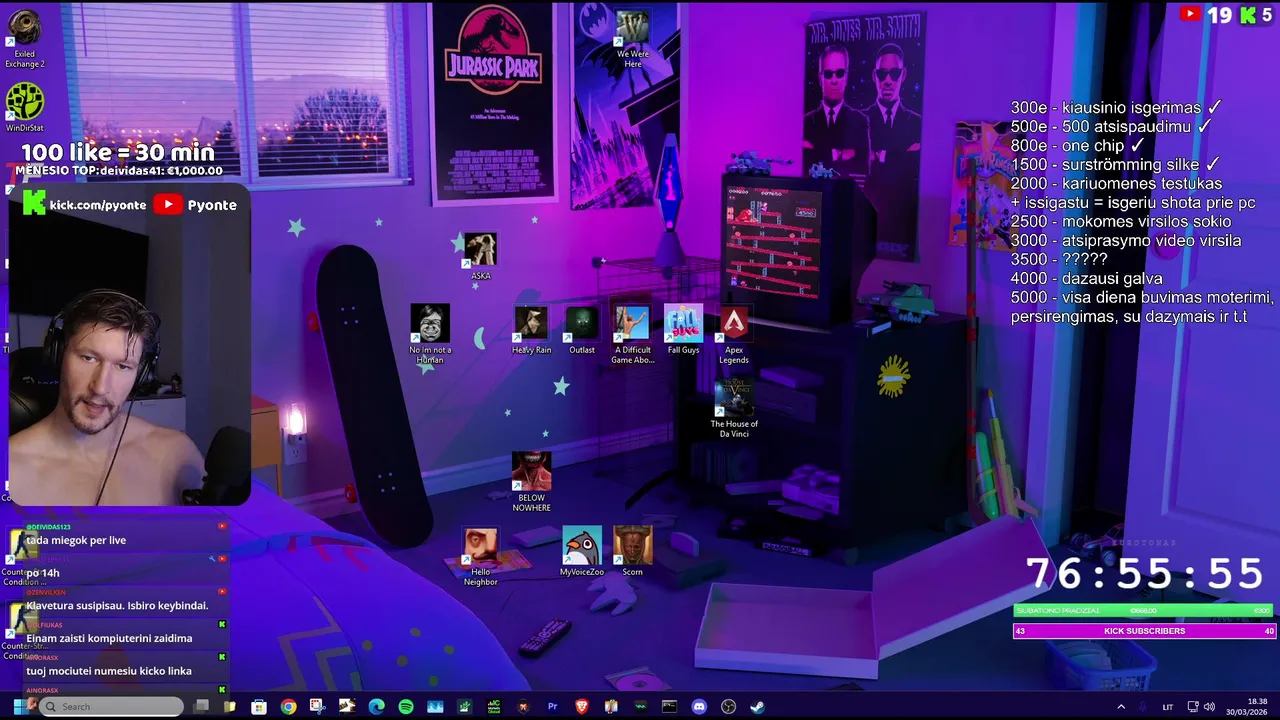This screenshot has width=1280, height=720.
Task: Open OBS Studio from the taskbar
Action: [x=728, y=707]
